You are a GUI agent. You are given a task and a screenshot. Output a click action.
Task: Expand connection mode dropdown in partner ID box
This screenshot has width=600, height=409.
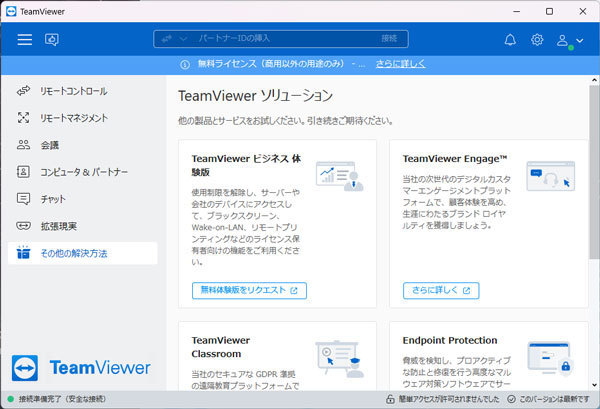183,39
